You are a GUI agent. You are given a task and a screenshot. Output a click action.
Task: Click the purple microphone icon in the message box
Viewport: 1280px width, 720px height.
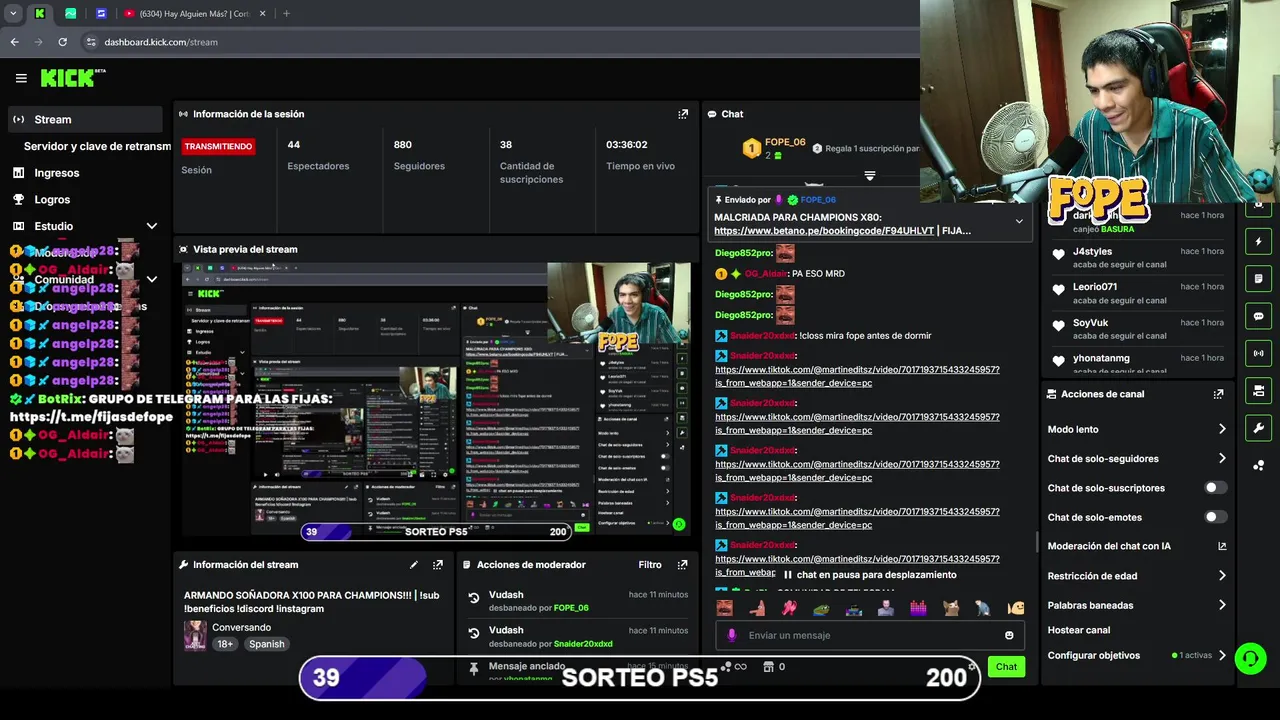click(732, 635)
